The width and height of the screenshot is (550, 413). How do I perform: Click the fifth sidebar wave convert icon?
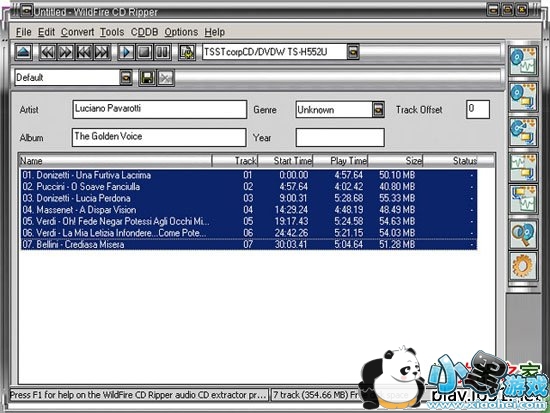click(523, 199)
